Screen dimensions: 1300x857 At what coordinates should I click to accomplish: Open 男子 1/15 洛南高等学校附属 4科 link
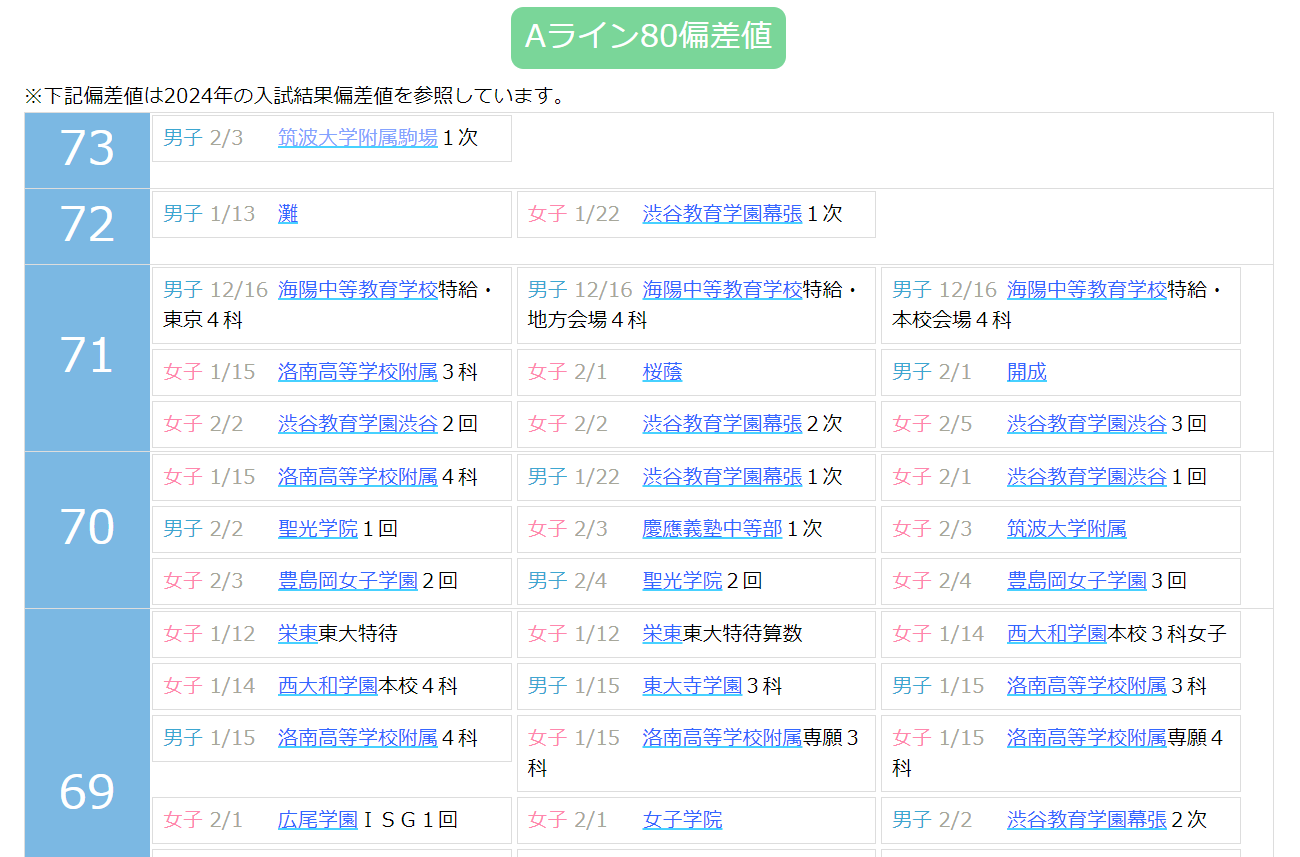pos(358,738)
